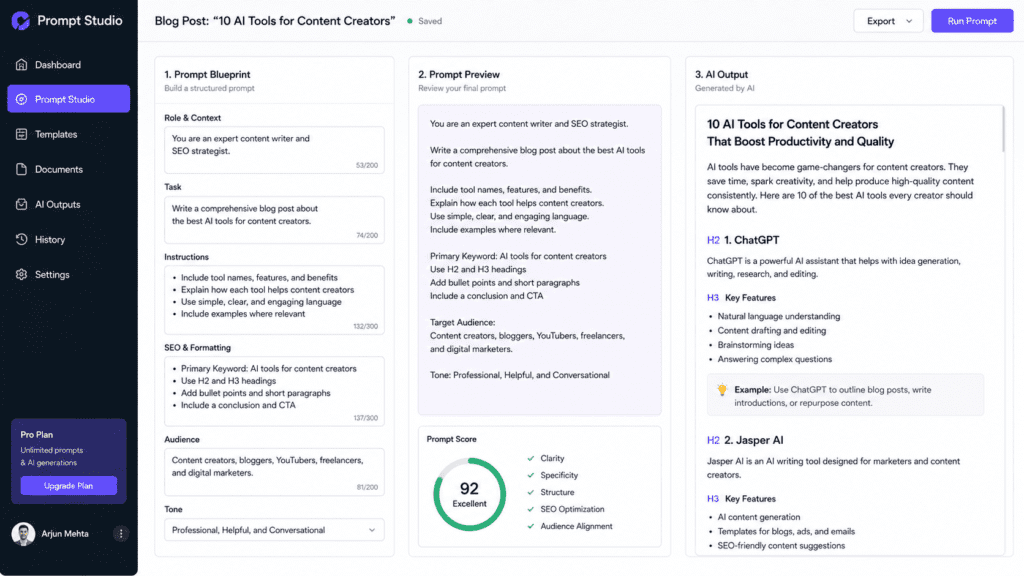Click the Templates sidebar icon
This screenshot has width=1024, height=576.
22,134
